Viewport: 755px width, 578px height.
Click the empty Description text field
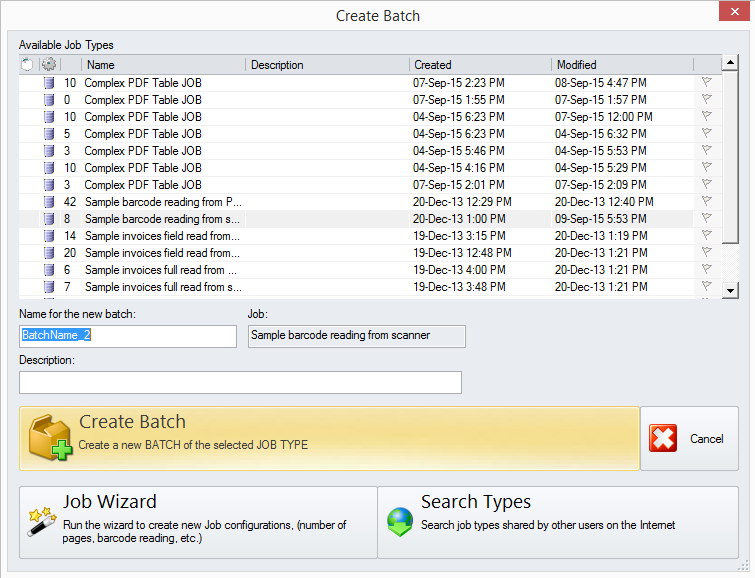click(x=240, y=383)
